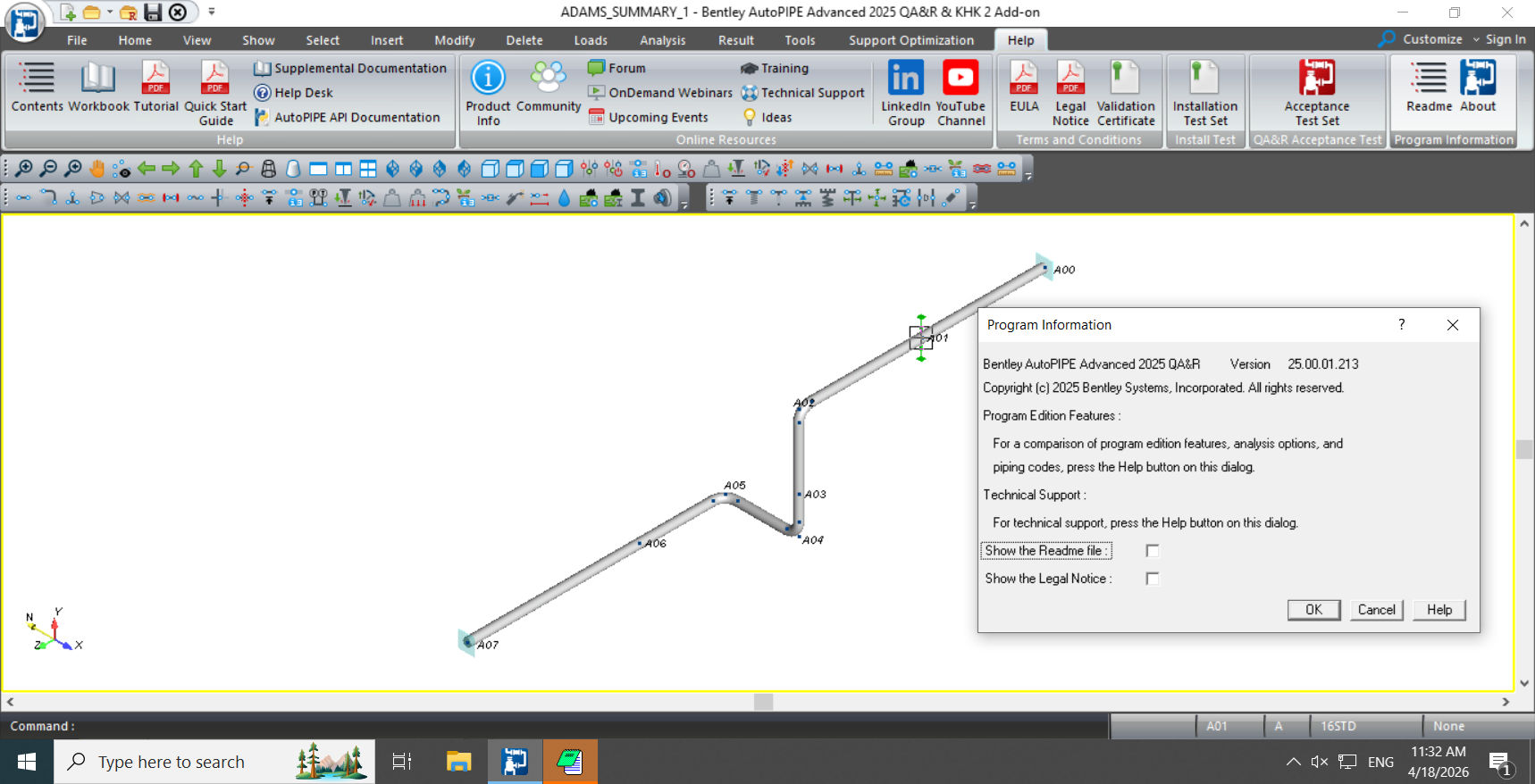Open OnDemand Webinars

(x=660, y=93)
